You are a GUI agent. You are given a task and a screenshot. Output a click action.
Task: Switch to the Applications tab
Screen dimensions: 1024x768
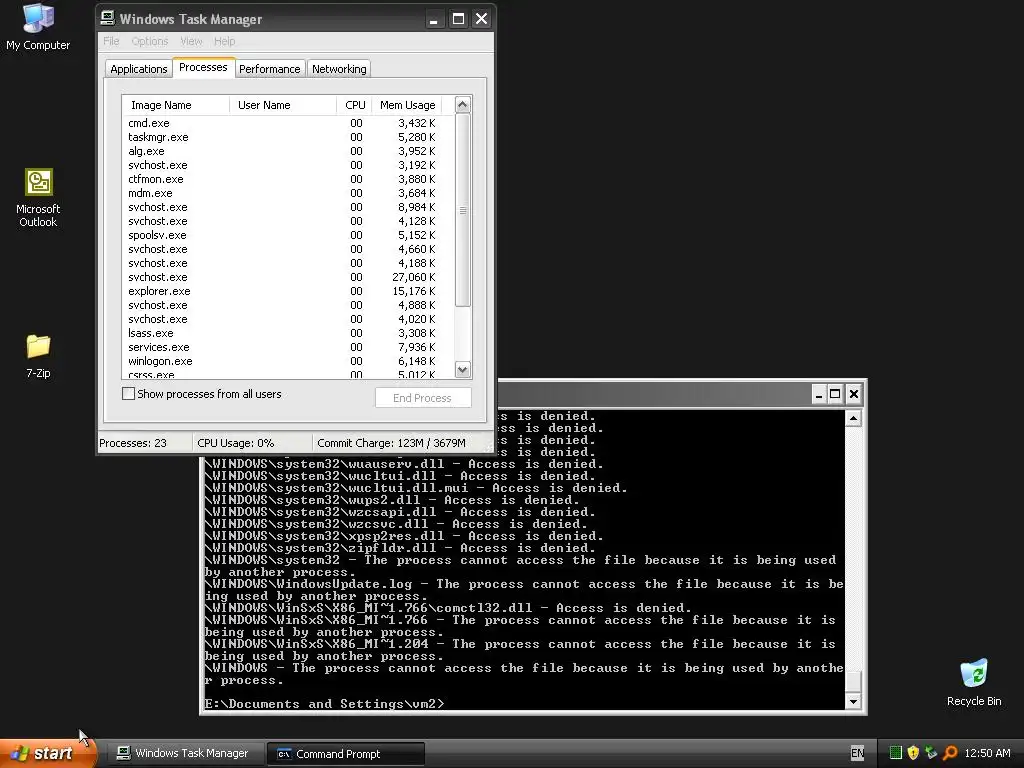(x=138, y=69)
